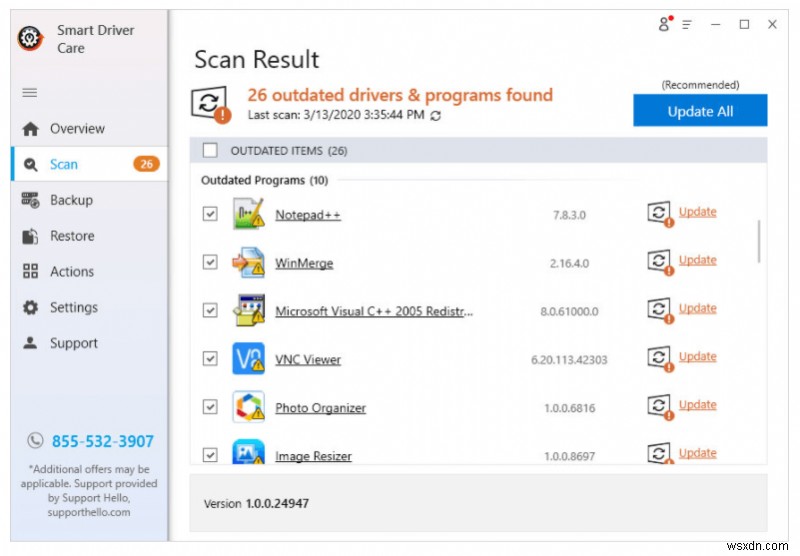Click the results list vertical scrollbar
This screenshot has height=556, width=800.
[x=759, y=241]
